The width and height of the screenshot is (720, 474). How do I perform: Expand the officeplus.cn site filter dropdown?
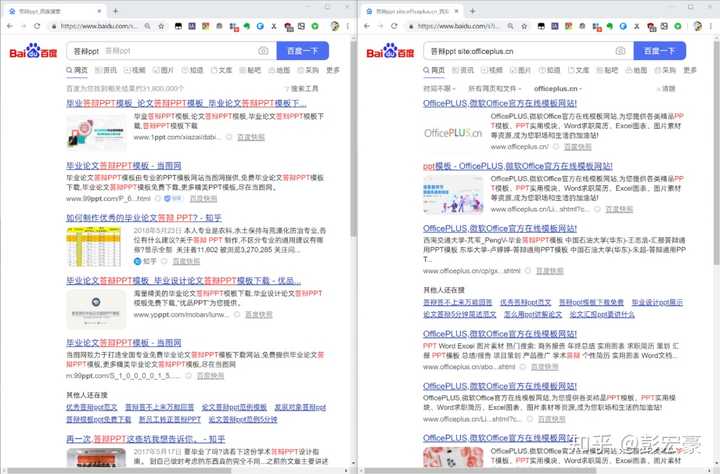(x=557, y=88)
